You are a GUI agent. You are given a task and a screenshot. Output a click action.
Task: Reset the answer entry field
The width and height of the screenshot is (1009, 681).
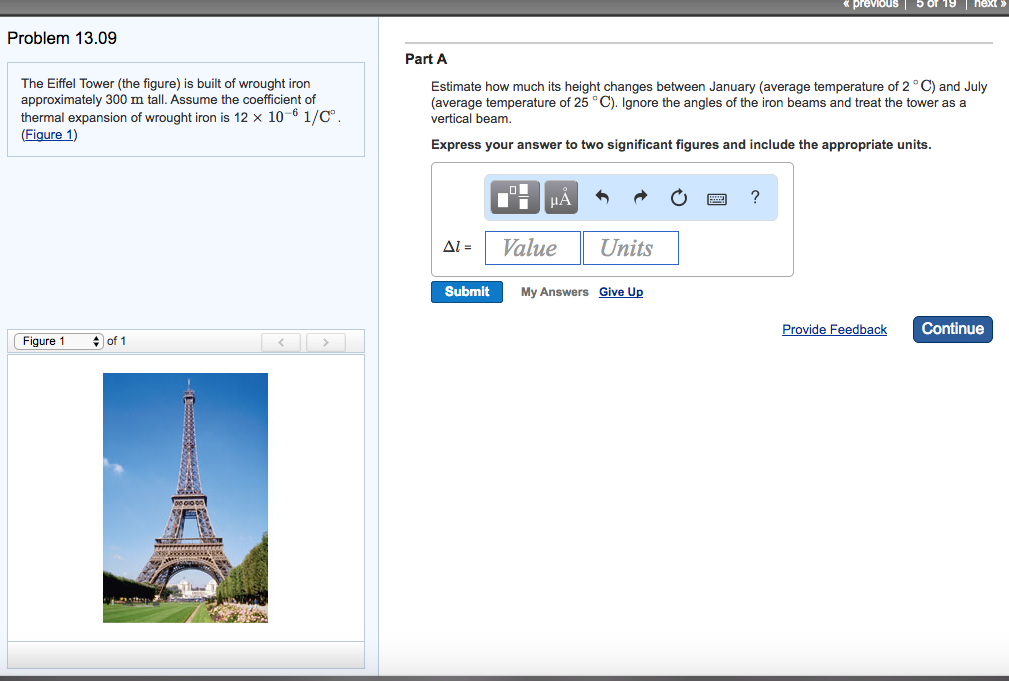coord(678,197)
